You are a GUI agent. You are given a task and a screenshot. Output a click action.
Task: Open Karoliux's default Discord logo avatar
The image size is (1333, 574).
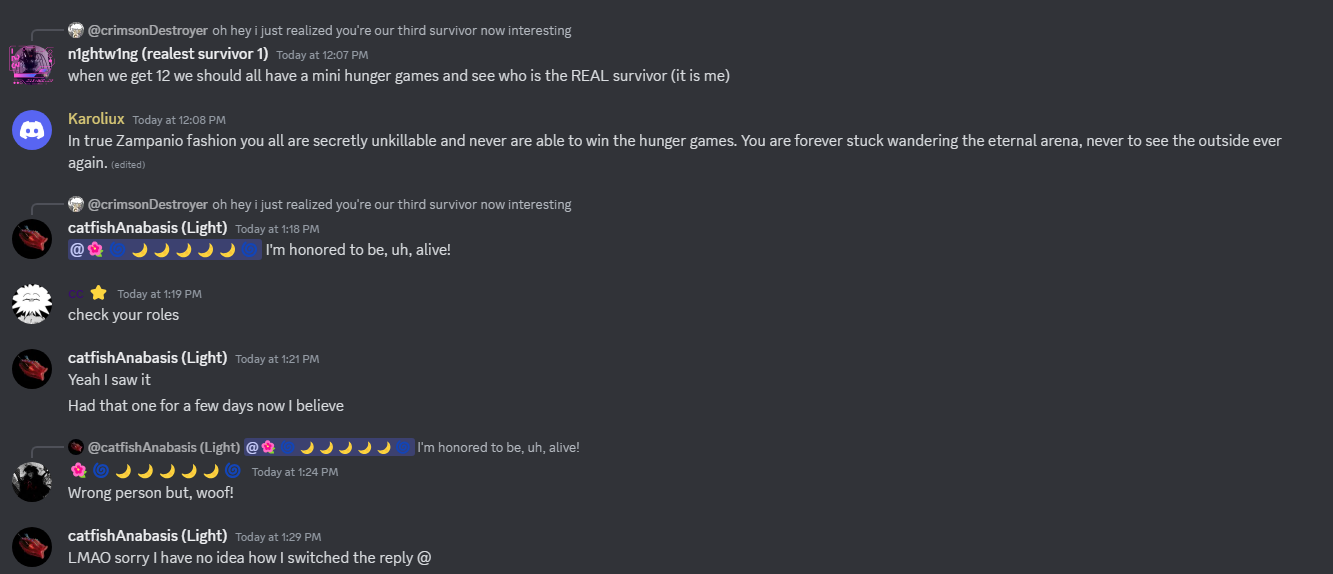point(31,130)
